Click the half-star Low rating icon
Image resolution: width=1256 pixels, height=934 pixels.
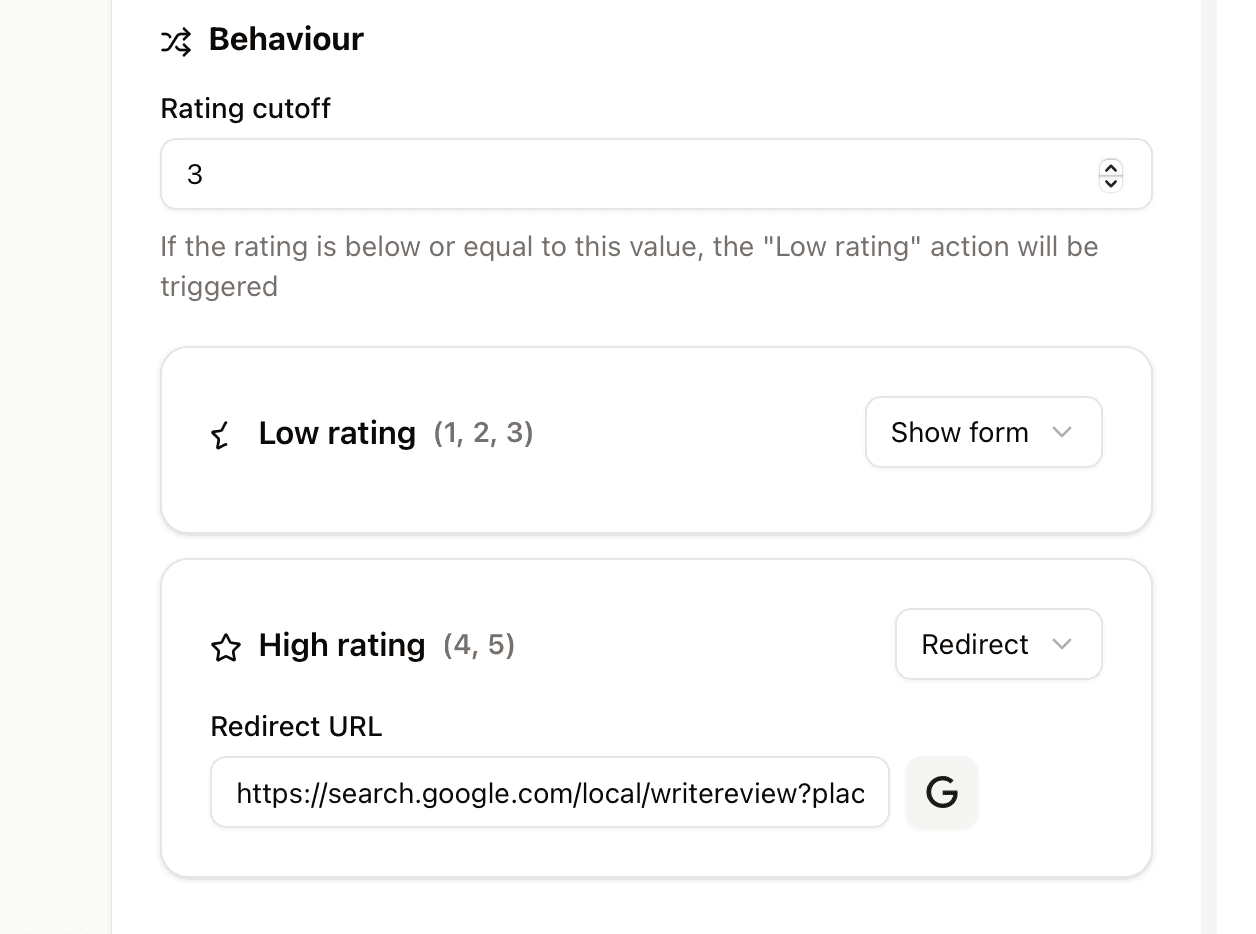click(x=221, y=435)
